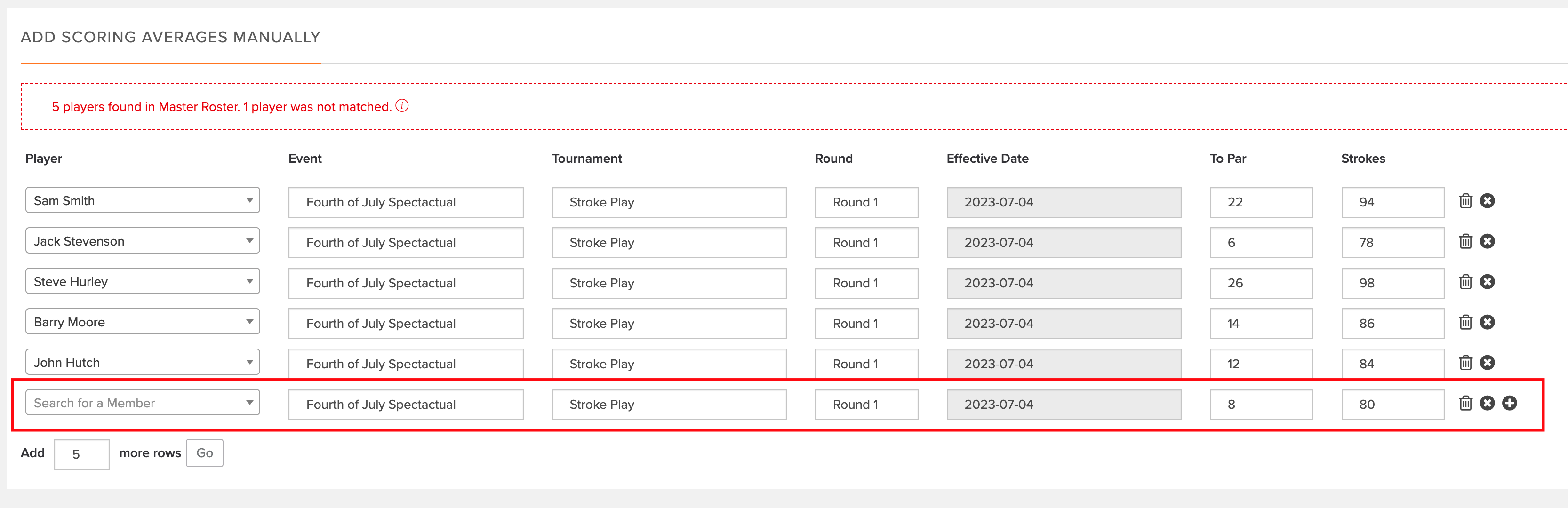Delete Jack Stevenson row with trash icon
1568x508 pixels.
pyautogui.click(x=1465, y=241)
